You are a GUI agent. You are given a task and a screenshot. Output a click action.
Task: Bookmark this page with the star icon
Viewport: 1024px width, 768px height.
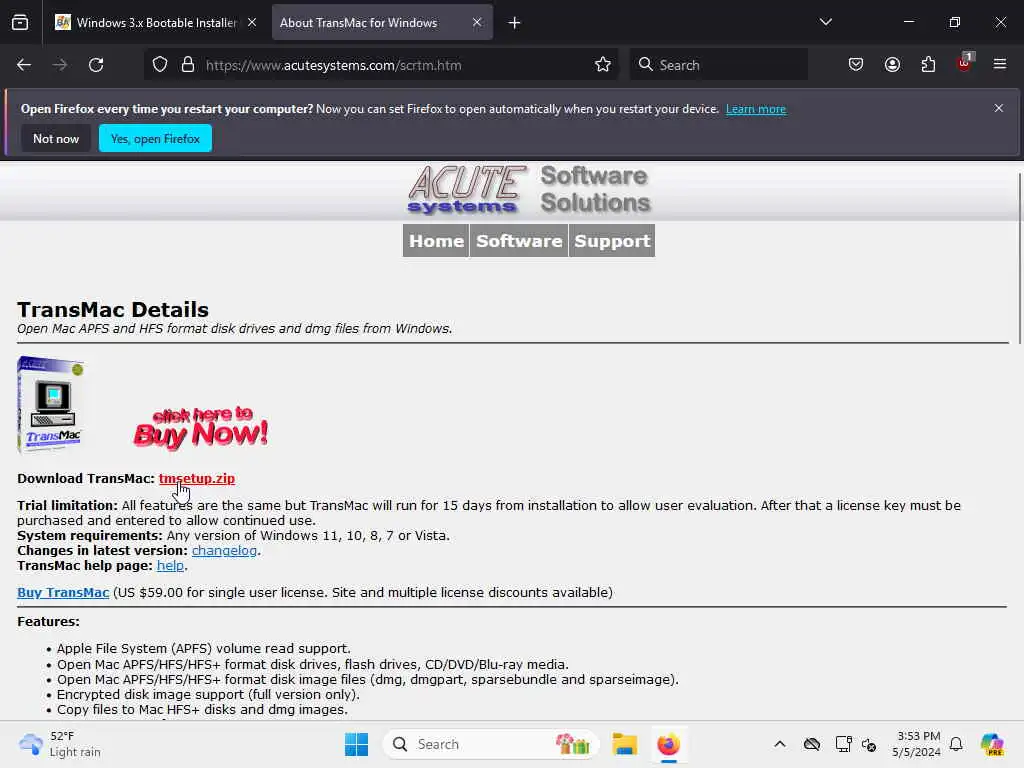pos(603,65)
